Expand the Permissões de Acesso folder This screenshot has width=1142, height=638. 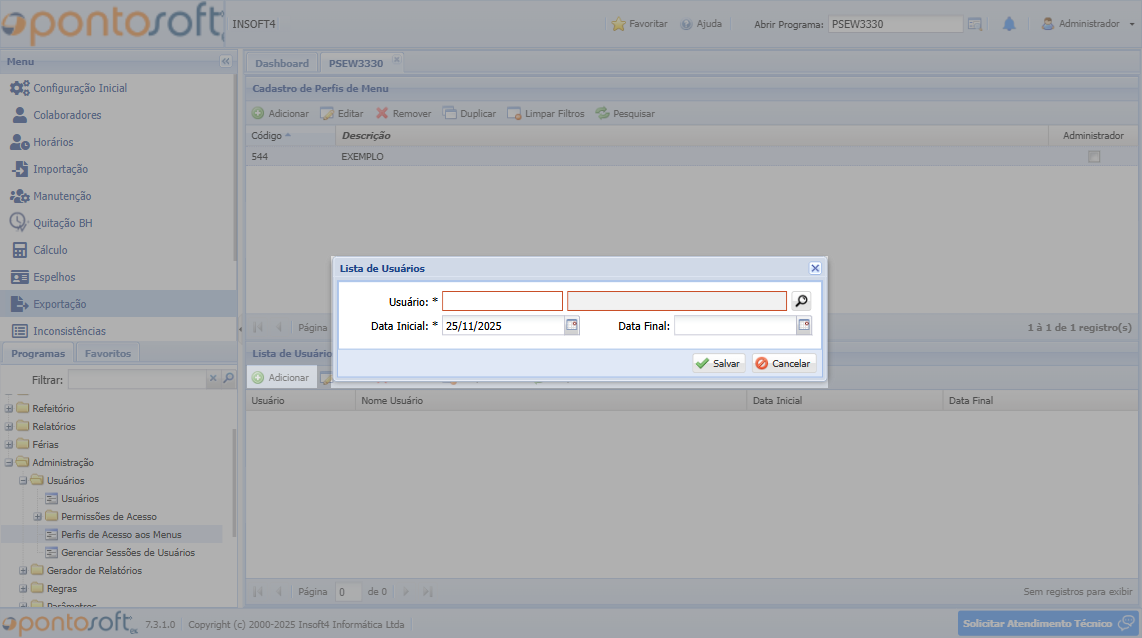(x=38, y=517)
